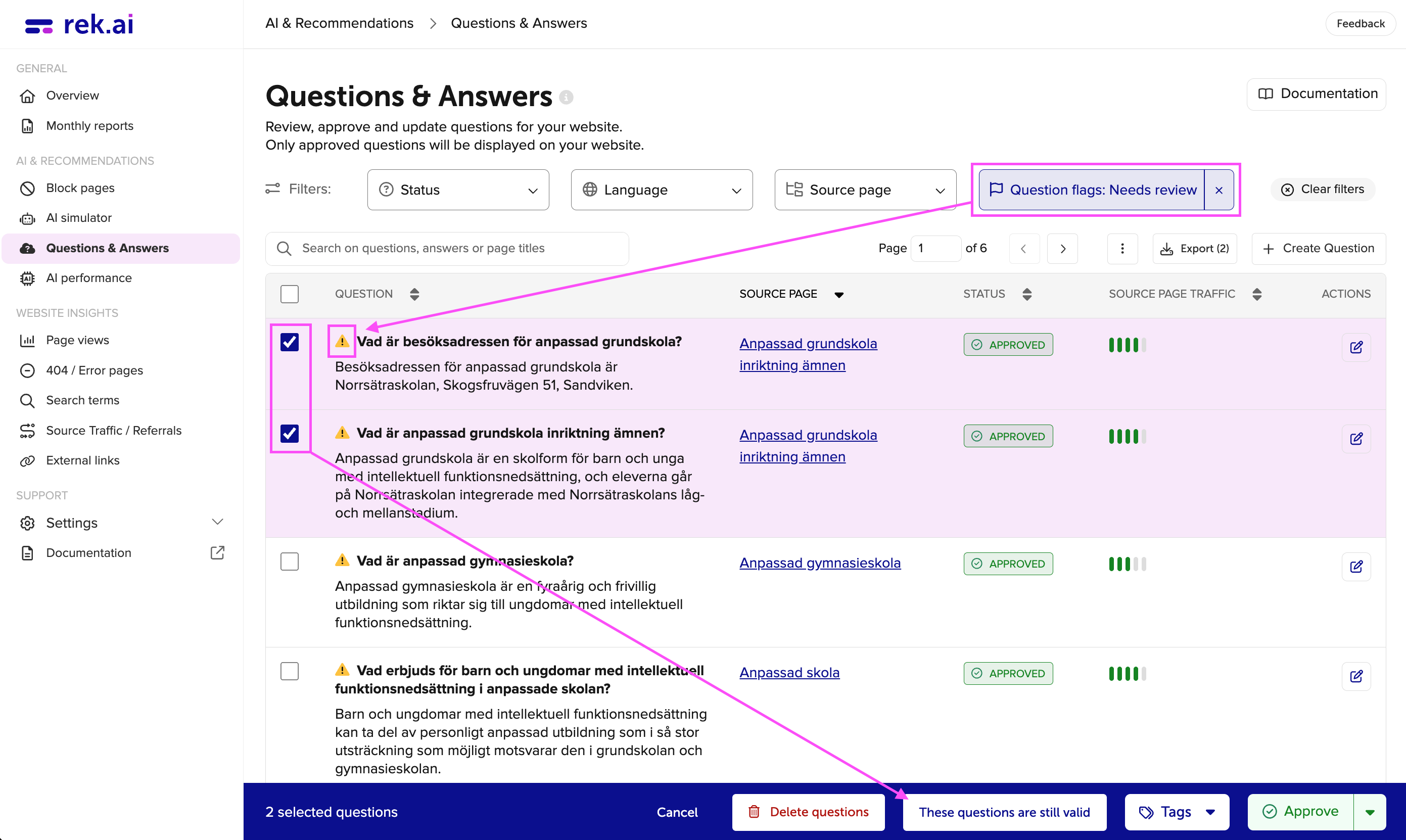Image resolution: width=1406 pixels, height=840 pixels.
Task: View Source Traffic / Referrals
Action: tap(114, 430)
